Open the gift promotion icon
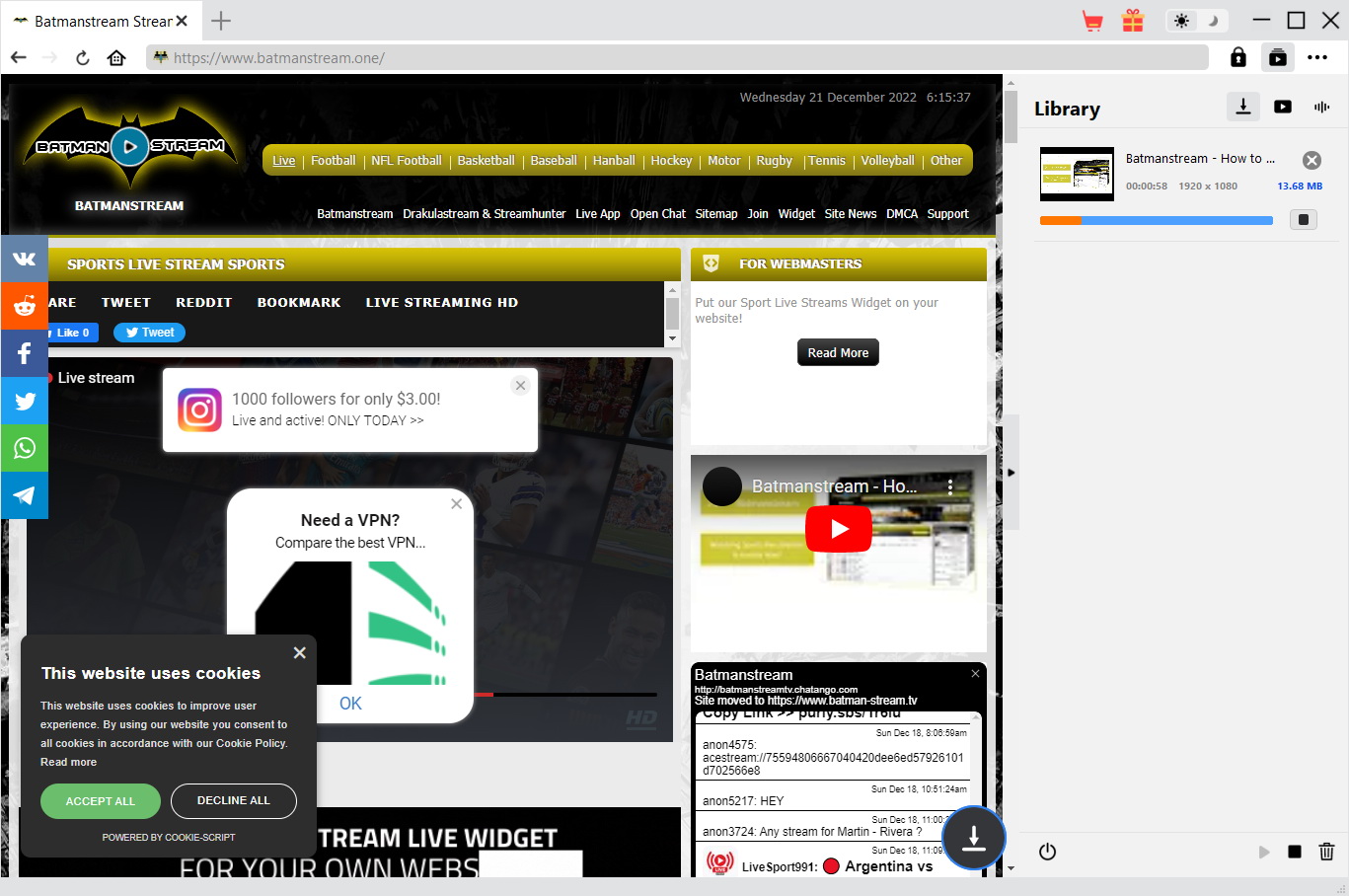1349x896 pixels. point(1132,20)
